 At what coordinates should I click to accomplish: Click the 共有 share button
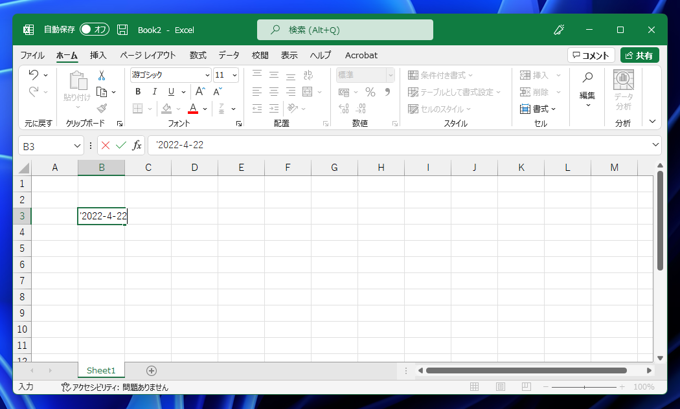(x=639, y=56)
